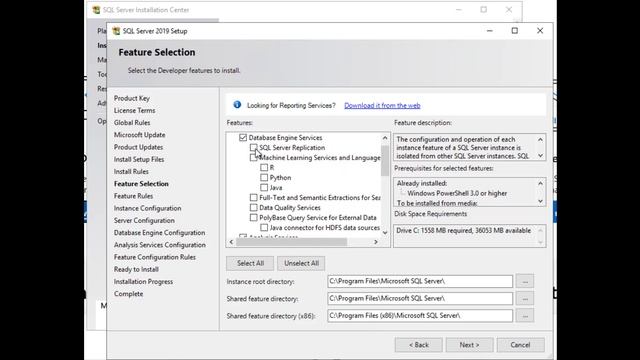Select Product Updates step in sidebar

click(x=138, y=147)
